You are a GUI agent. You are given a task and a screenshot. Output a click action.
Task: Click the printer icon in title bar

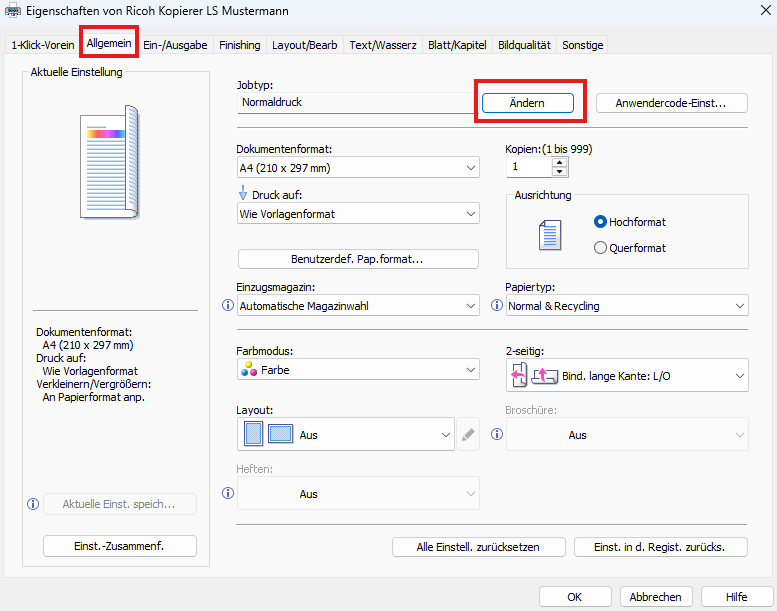12,10
